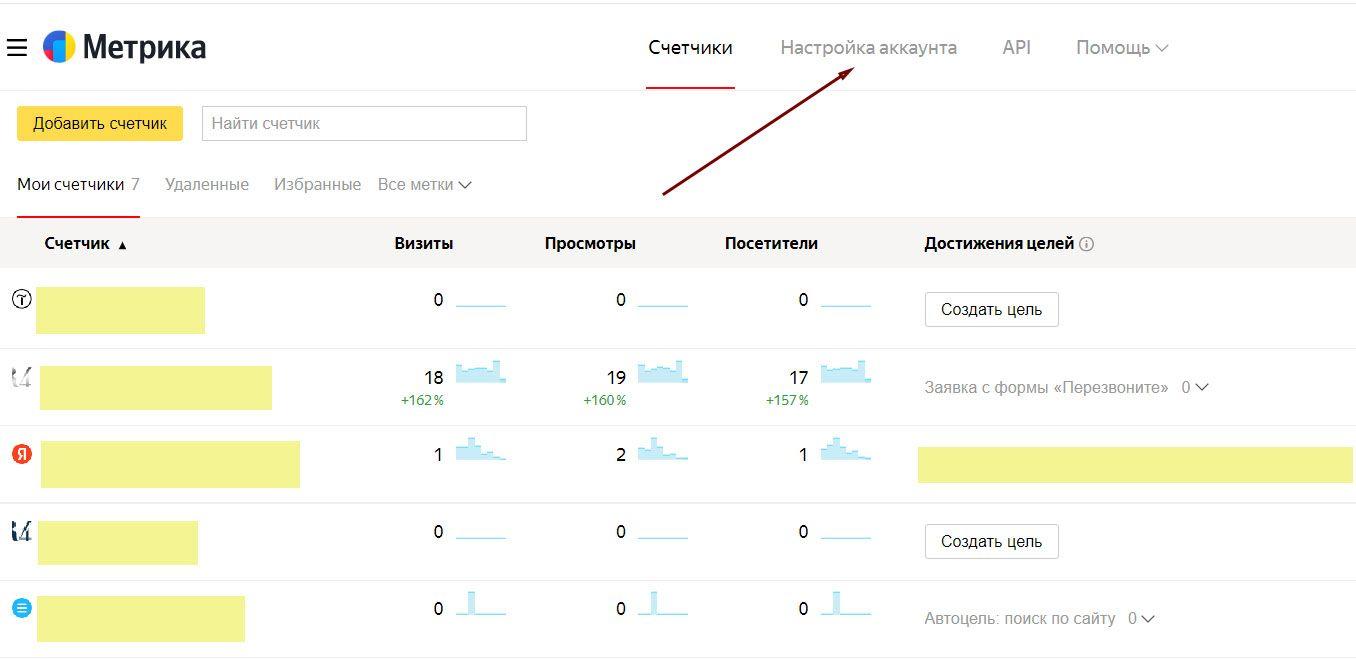This screenshot has height=659, width=1356.
Task: Click Создать цель in the fourth counter row
Action: (991, 541)
